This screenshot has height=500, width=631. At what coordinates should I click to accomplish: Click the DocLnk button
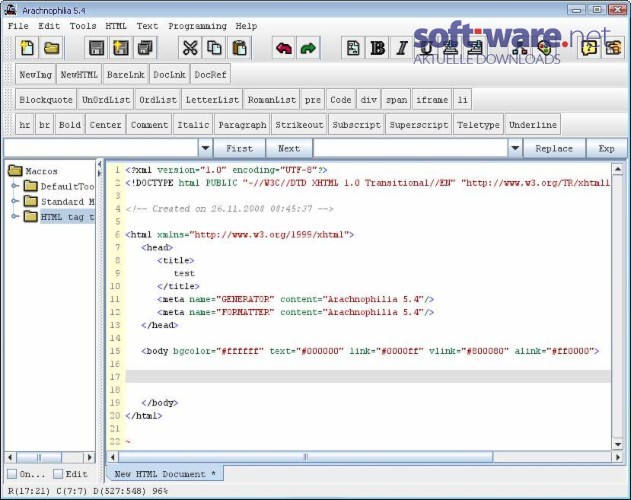[169, 74]
